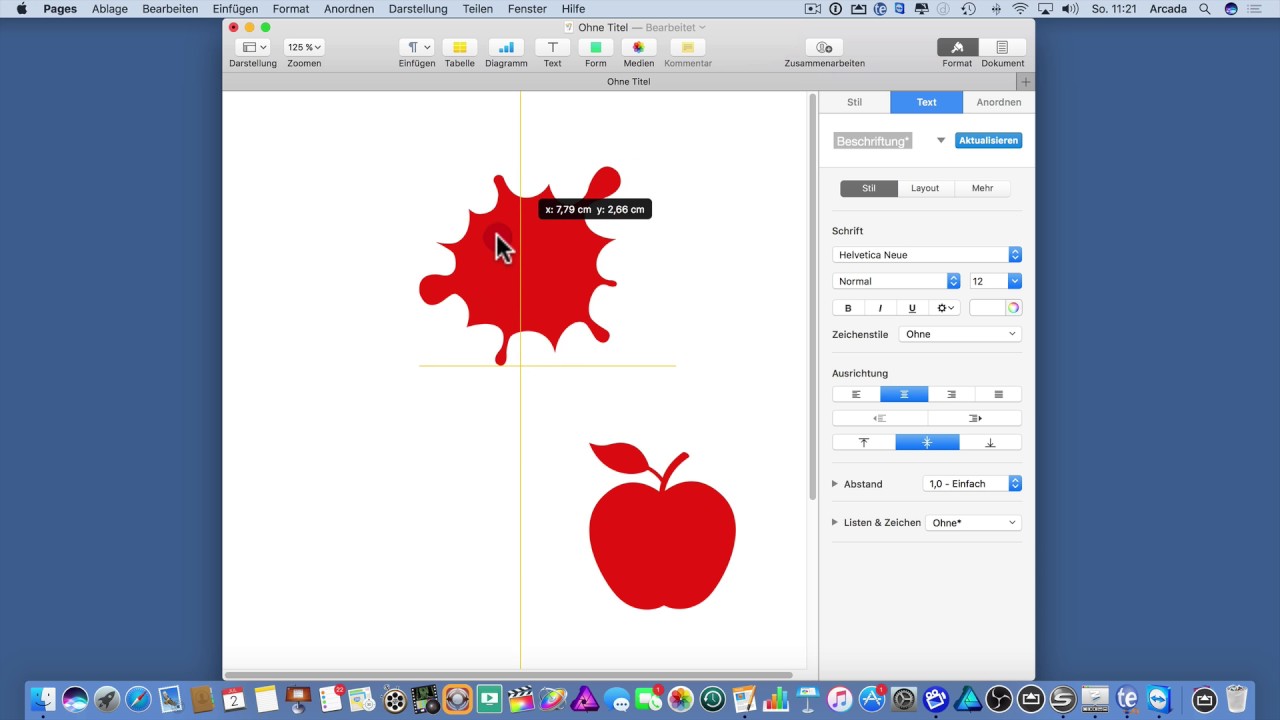This screenshot has width=1280, height=720.
Task: Open the Normal font style dropdown
Action: click(897, 281)
